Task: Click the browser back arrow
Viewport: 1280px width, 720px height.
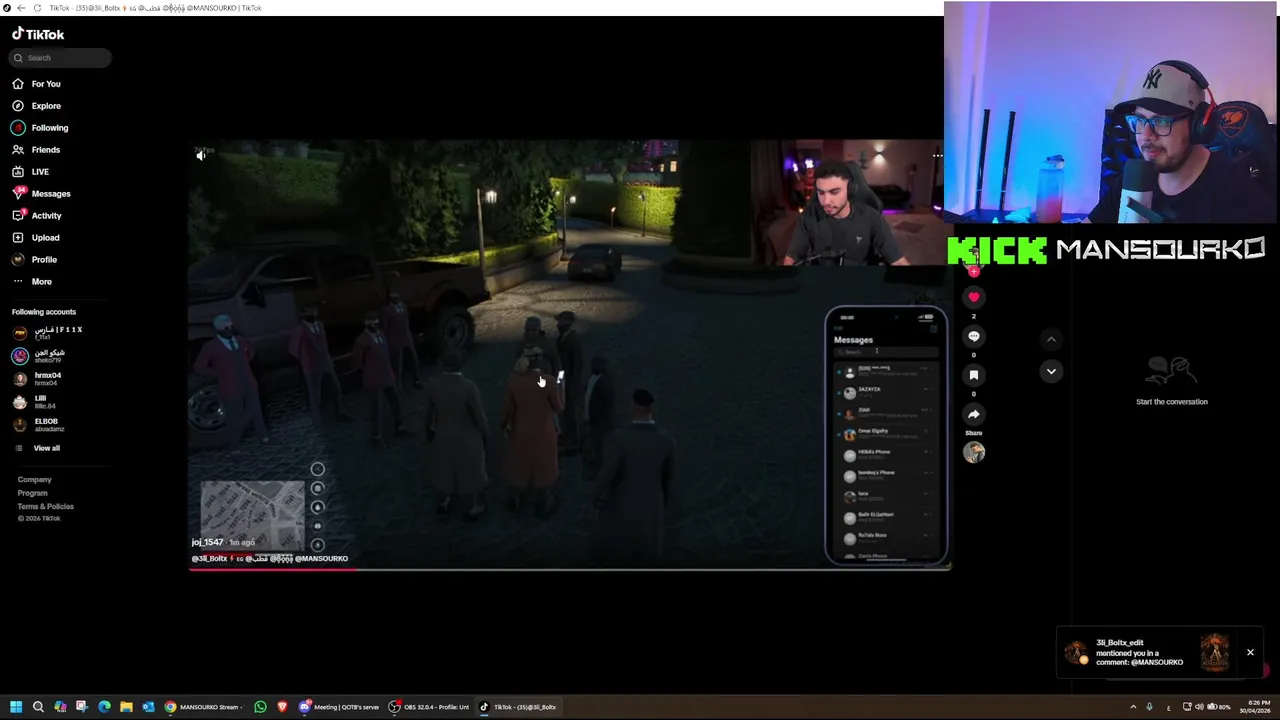Action: pyautogui.click(x=21, y=8)
